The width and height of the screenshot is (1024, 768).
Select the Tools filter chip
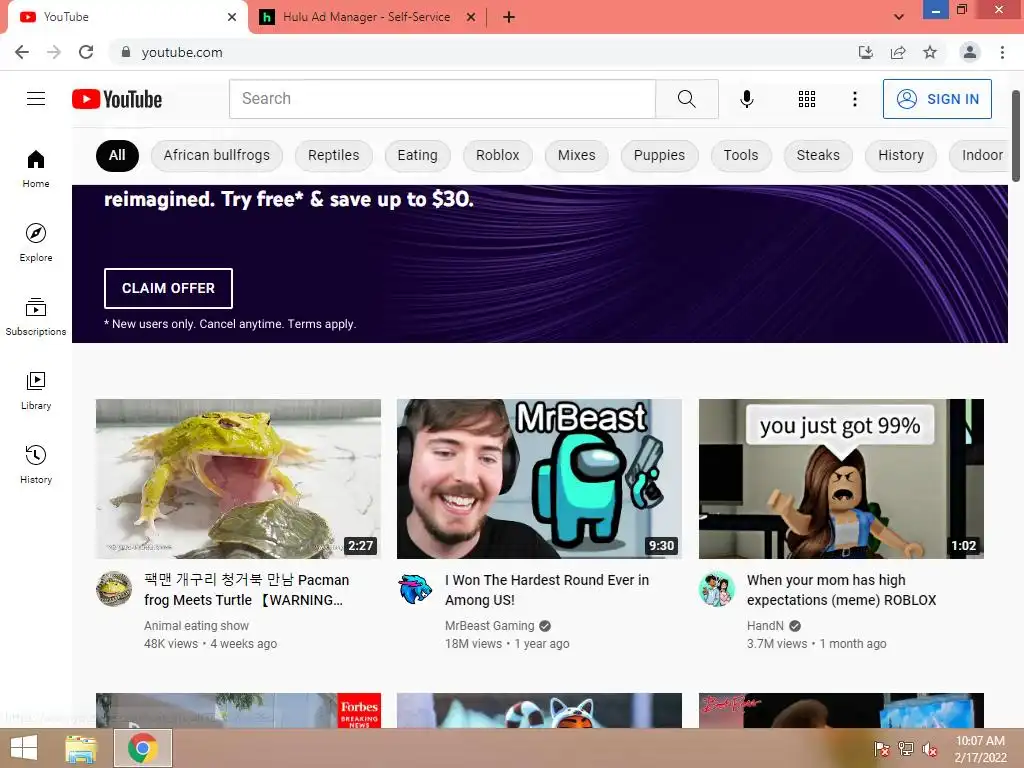tap(741, 155)
